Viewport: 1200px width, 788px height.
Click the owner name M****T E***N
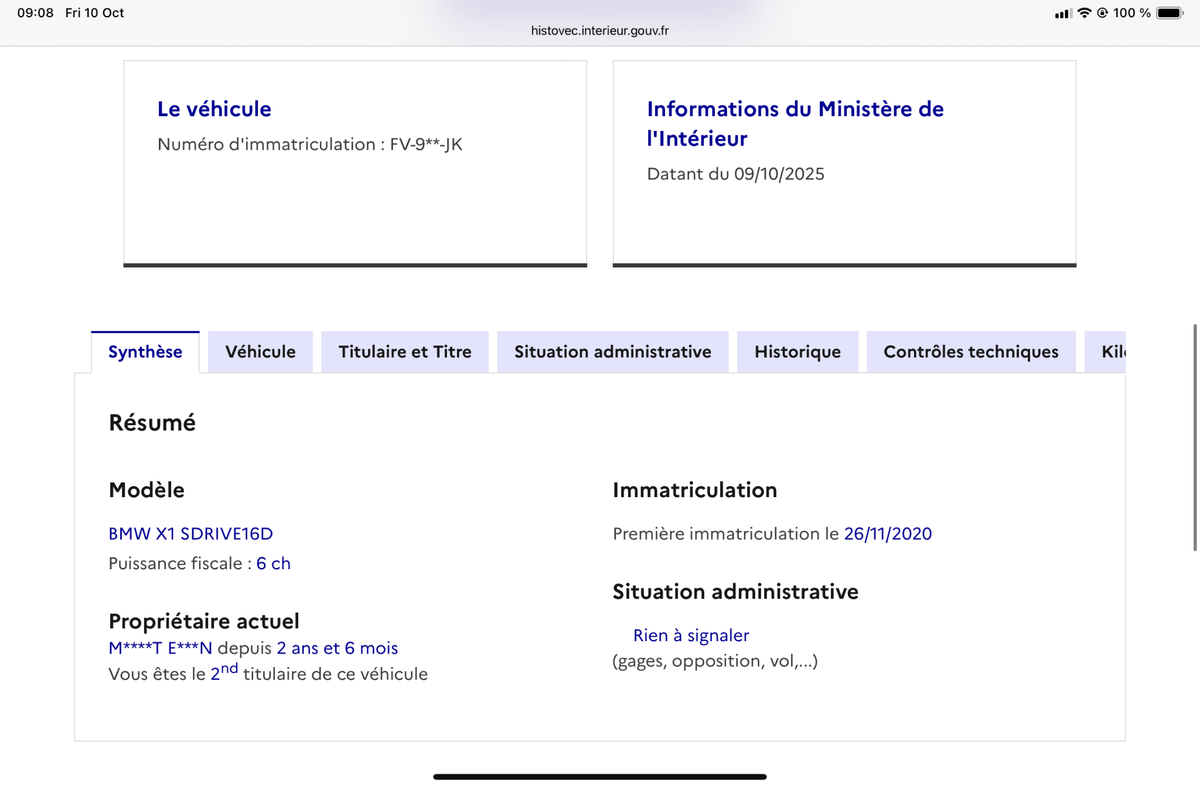pyautogui.click(x=160, y=649)
